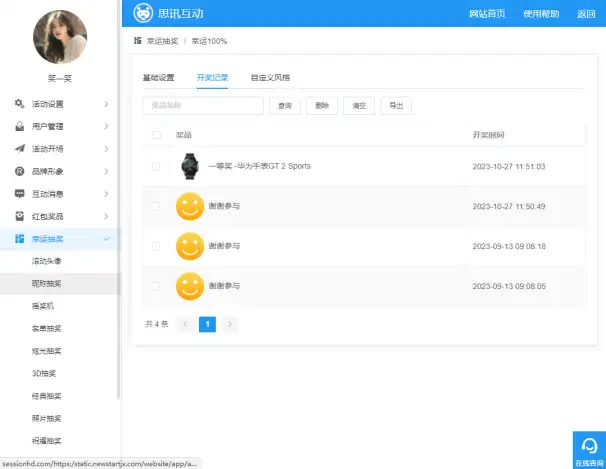Switch to the 基础设置 tab
This screenshot has height=469, width=606.
[158, 77]
